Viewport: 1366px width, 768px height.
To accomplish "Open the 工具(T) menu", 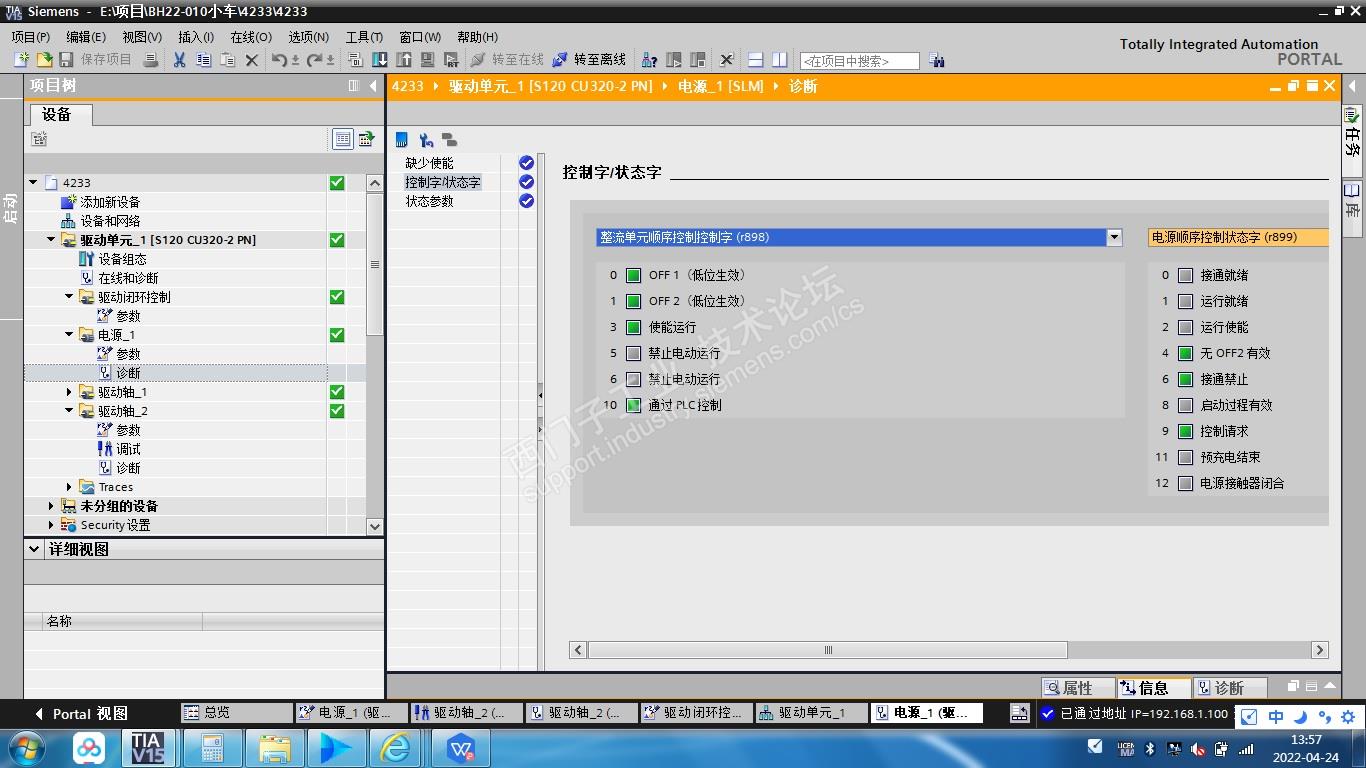I will click(x=364, y=37).
